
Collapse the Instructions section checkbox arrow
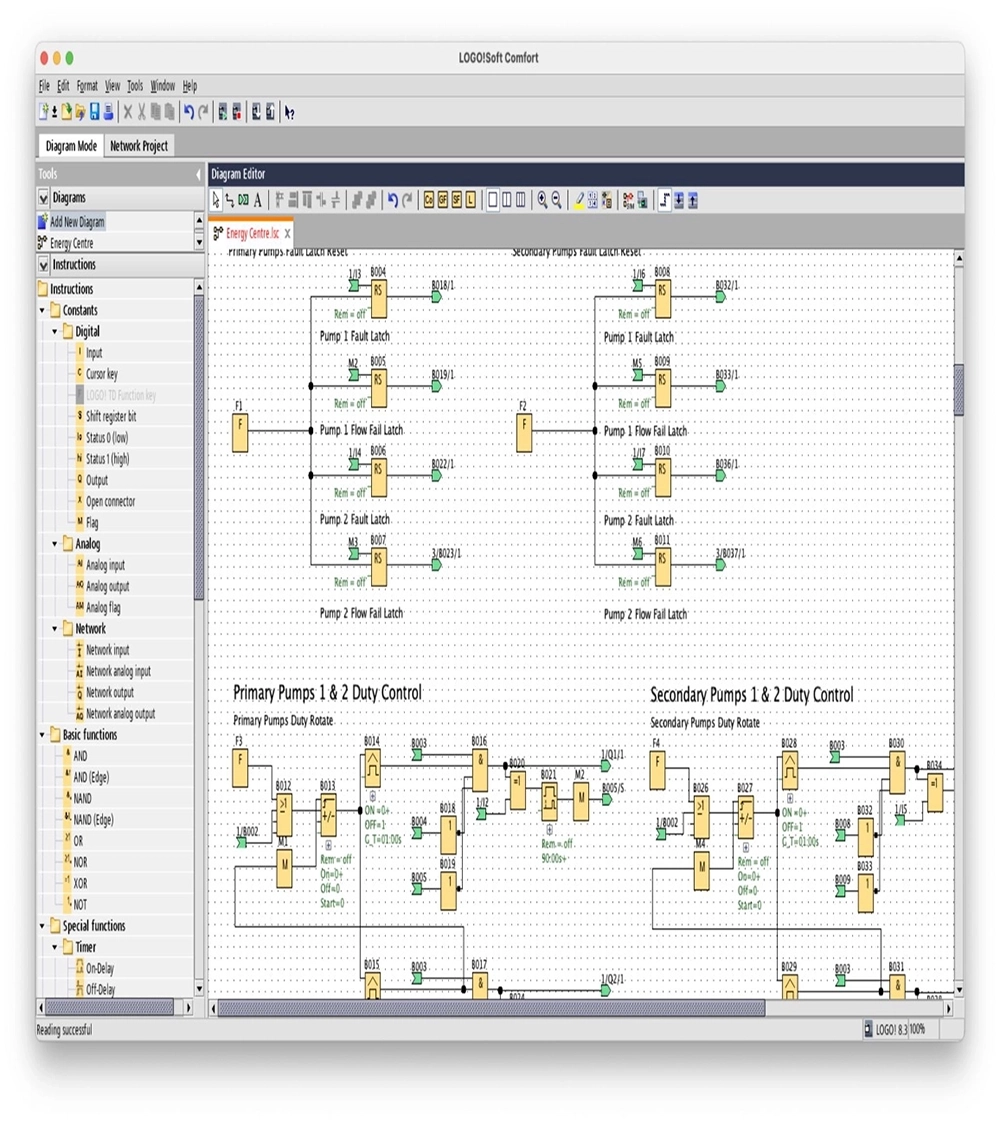pyautogui.click(x=44, y=265)
